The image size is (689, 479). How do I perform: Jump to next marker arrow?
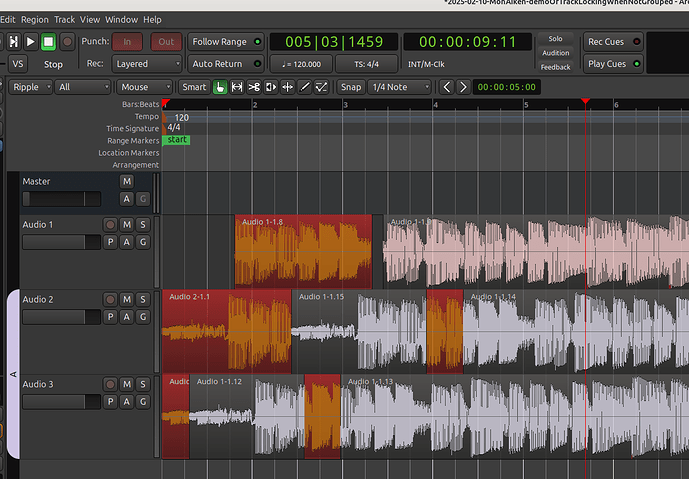[463, 87]
